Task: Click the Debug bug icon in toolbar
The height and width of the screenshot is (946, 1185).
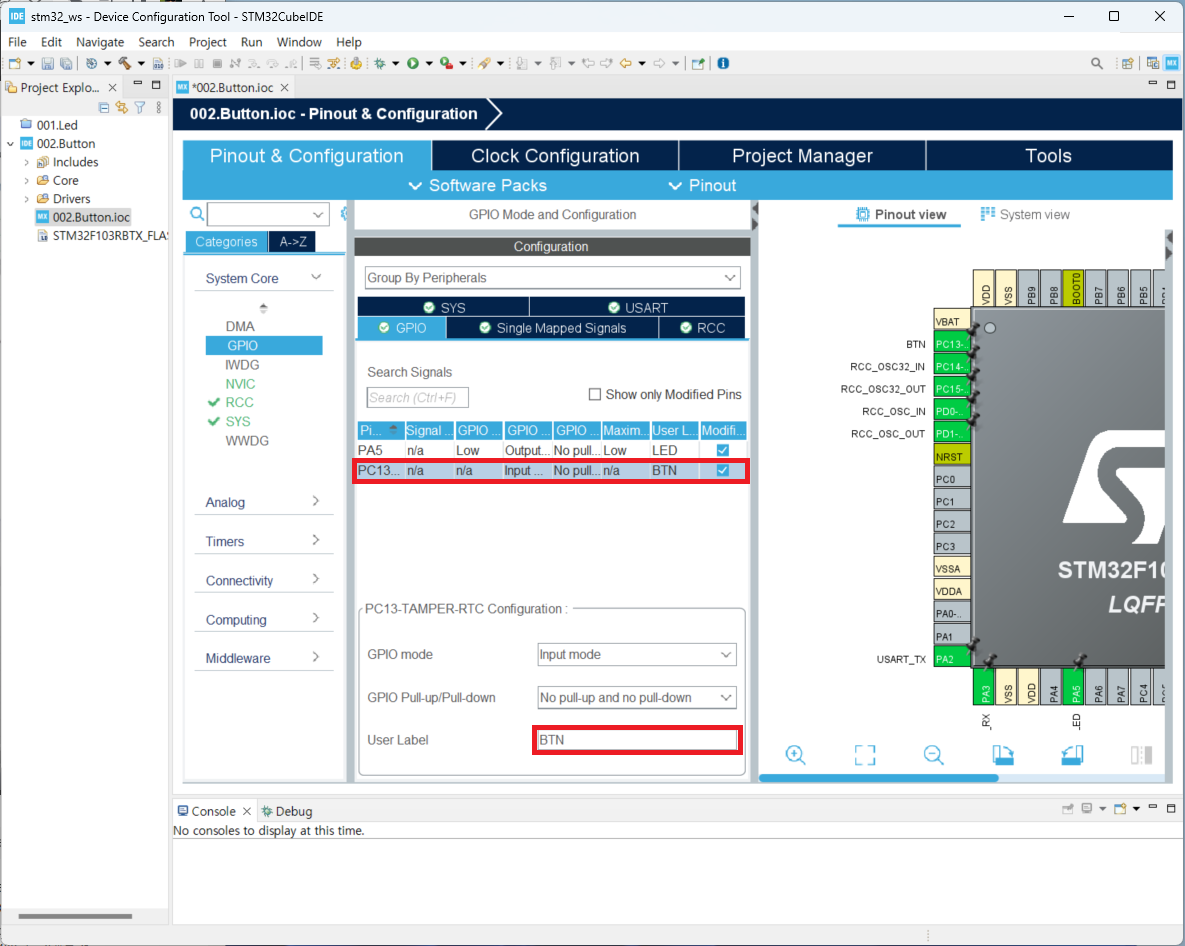Action: (379, 63)
